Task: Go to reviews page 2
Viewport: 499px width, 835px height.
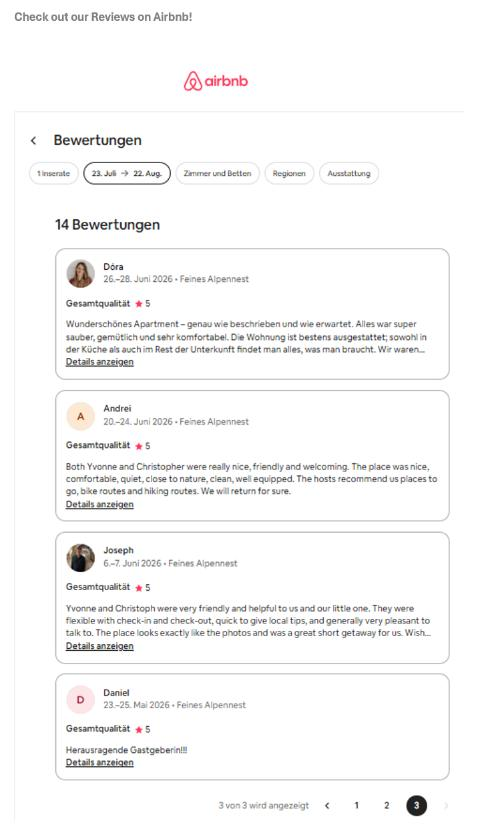Action: point(387,806)
